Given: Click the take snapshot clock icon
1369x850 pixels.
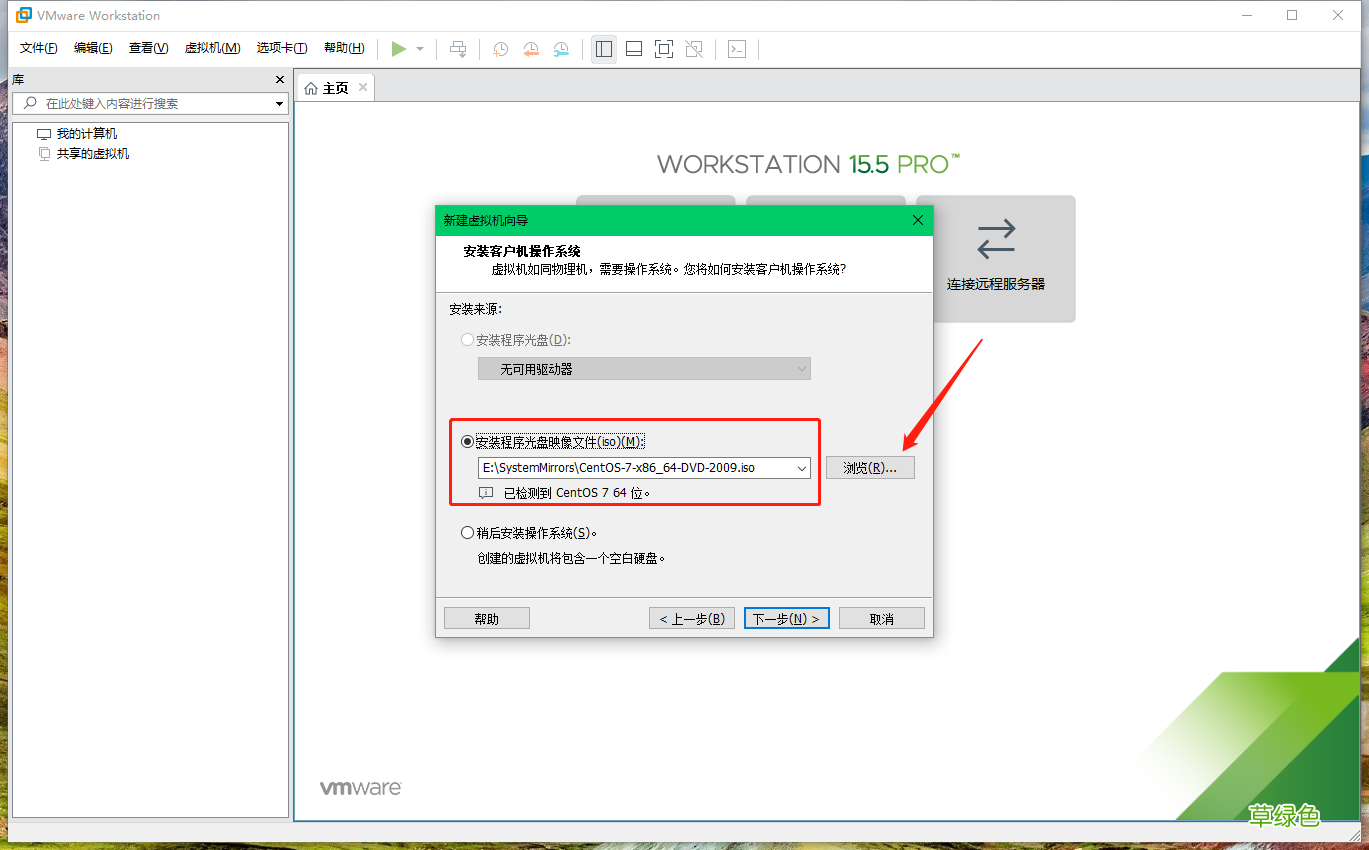Looking at the screenshot, I should [x=500, y=48].
